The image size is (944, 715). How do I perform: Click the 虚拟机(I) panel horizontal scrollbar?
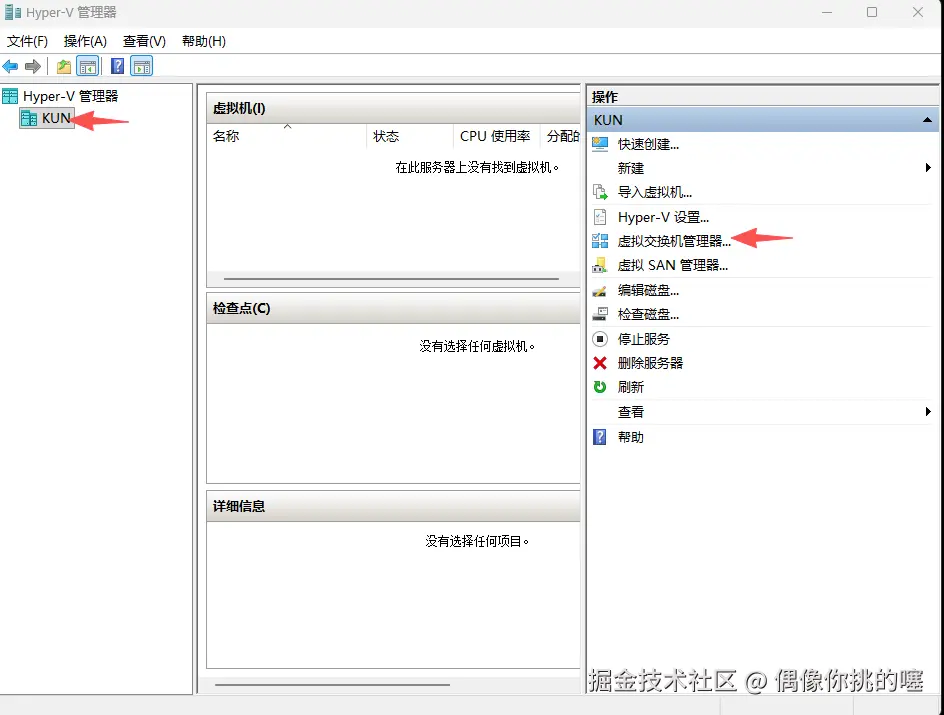tap(391, 279)
